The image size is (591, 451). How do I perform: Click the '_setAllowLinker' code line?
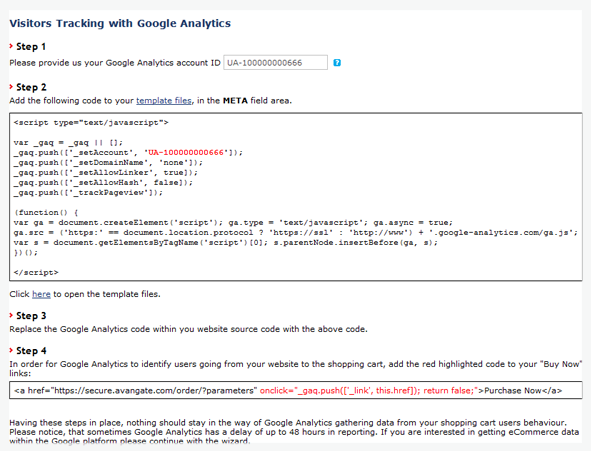(x=106, y=173)
